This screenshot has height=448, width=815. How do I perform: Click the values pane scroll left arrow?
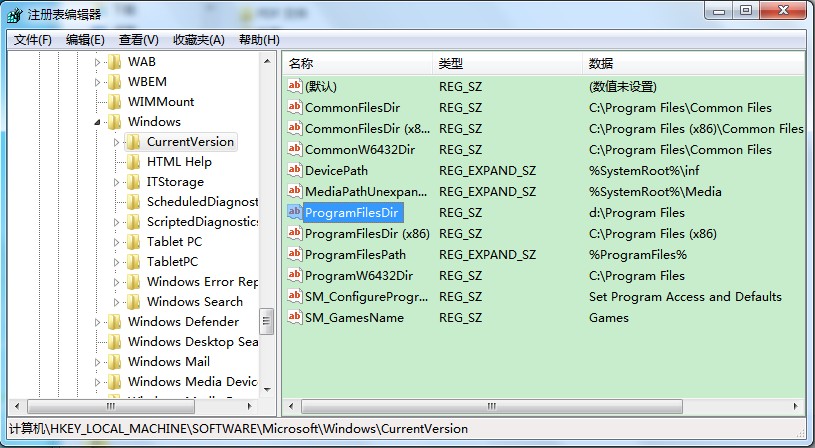click(291, 406)
